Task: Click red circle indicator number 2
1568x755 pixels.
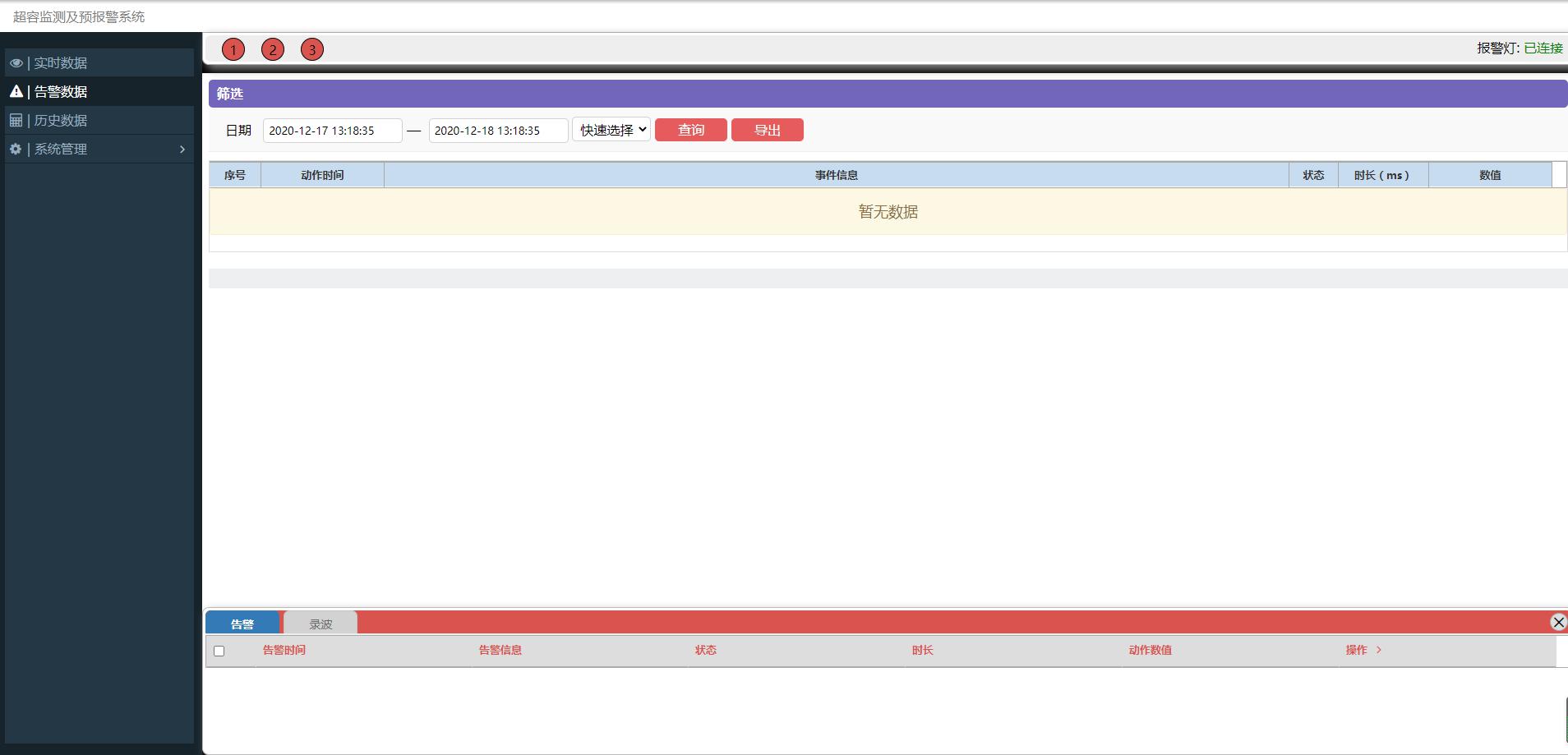Action: [273, 49]
